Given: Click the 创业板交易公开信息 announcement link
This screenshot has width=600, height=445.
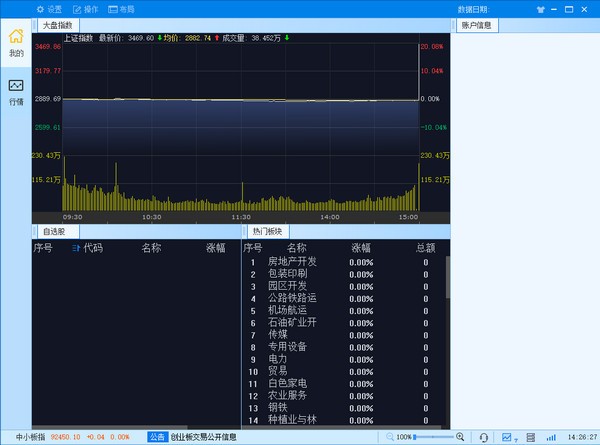Looking at the screenshot, I should point(204,437).
